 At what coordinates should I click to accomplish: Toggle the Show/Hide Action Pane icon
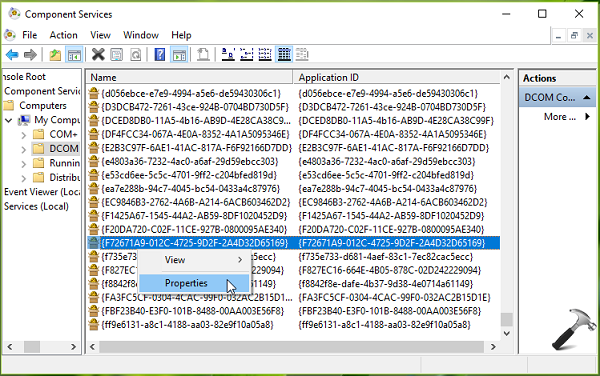[179, 55]
